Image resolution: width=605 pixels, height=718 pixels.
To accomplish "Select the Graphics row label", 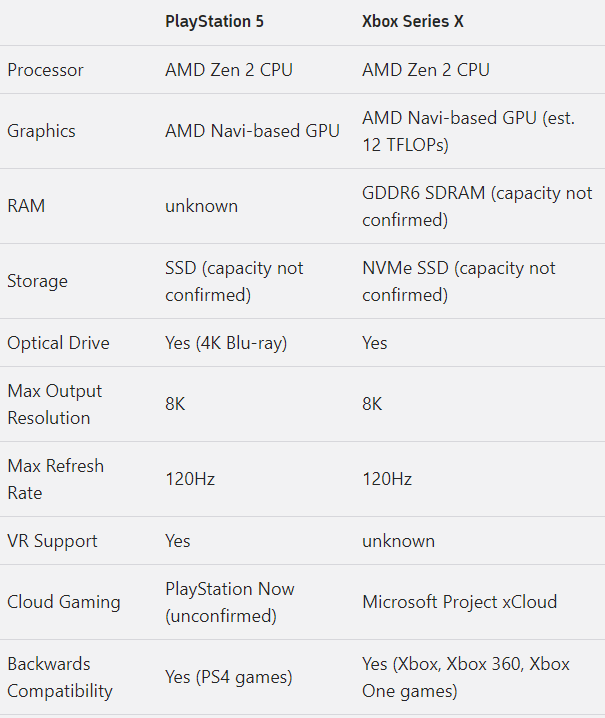I will tap(41, 131).
